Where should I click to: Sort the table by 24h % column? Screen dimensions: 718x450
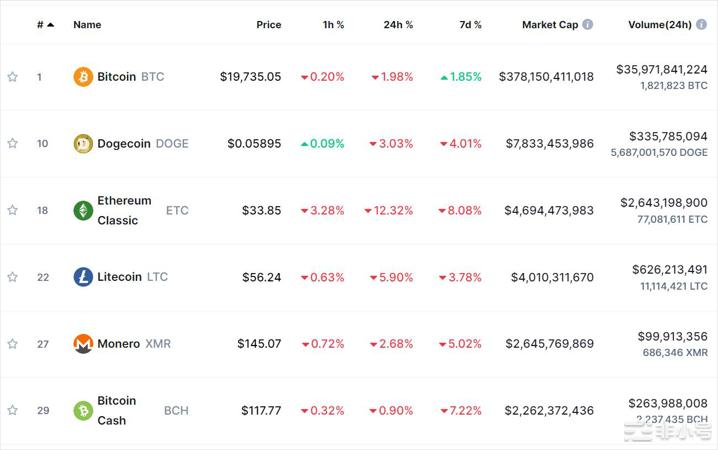coord(397,24)
